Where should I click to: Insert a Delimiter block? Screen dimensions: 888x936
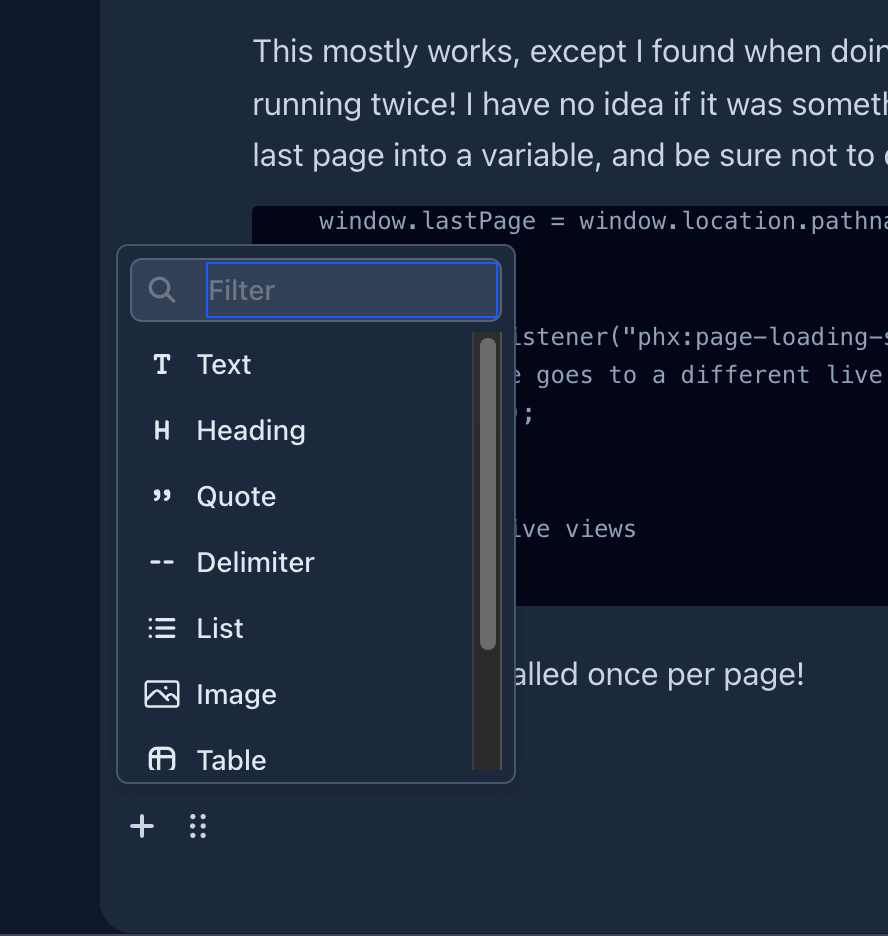[255, 562]
